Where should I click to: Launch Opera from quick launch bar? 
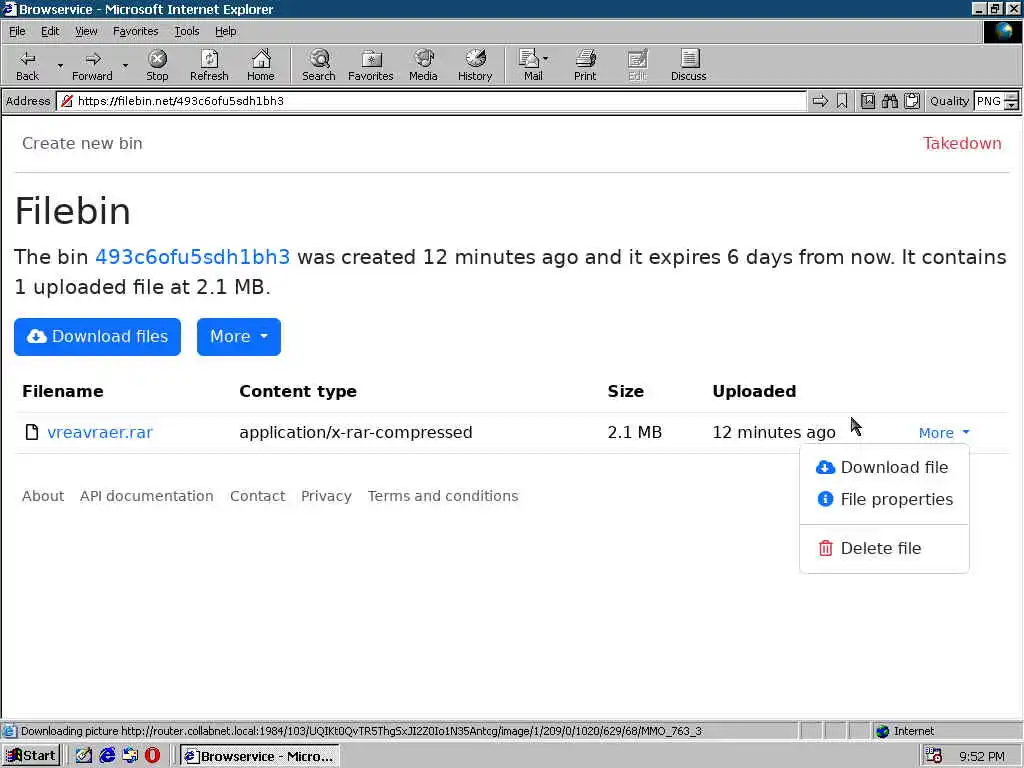coord(153,756)
